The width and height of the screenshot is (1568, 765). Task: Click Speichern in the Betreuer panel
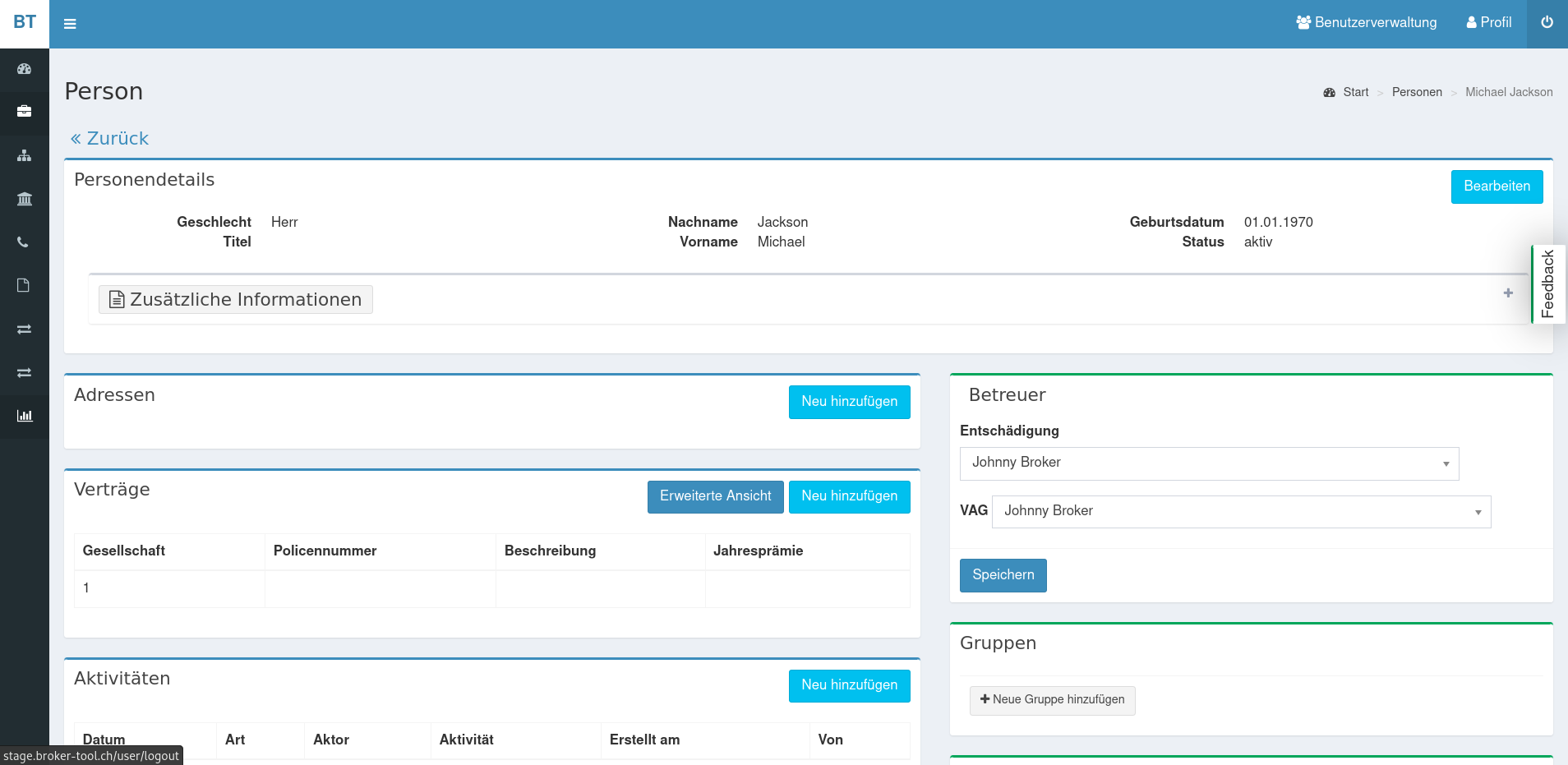(x=1003, y=574)
